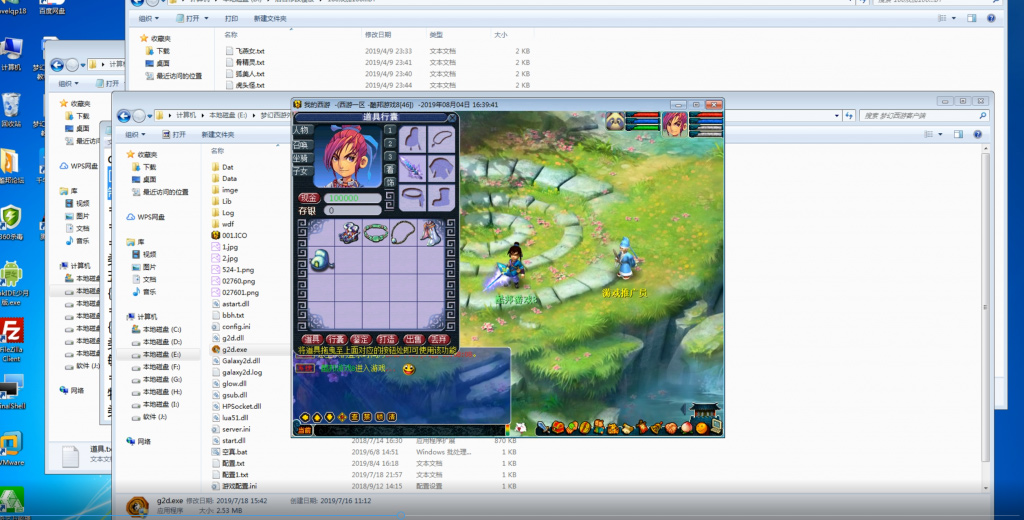Close the 道具行囊 inventory panel
Screen dimensions: 1024x520
coord(451,118)
